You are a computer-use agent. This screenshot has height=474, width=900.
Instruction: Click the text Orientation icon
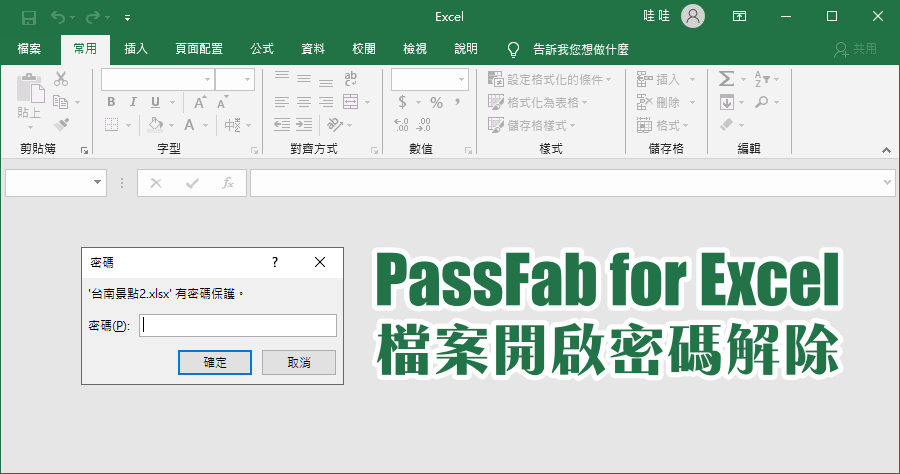coord(335,125)
